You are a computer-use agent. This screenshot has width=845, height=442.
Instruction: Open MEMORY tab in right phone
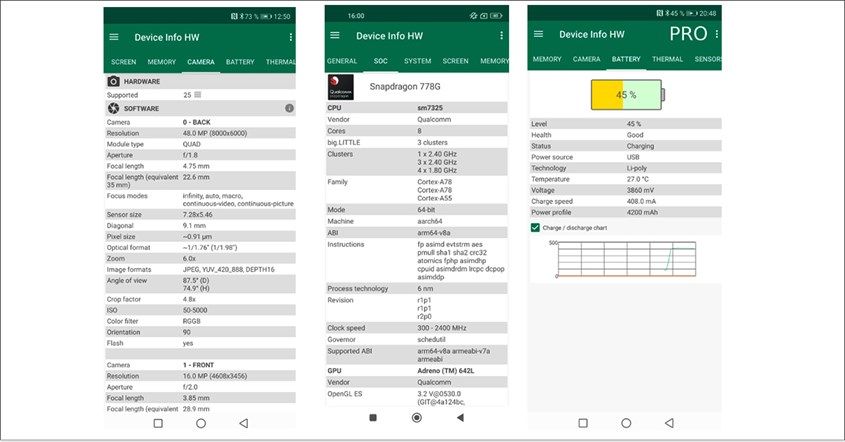click(x=547, y=59)
